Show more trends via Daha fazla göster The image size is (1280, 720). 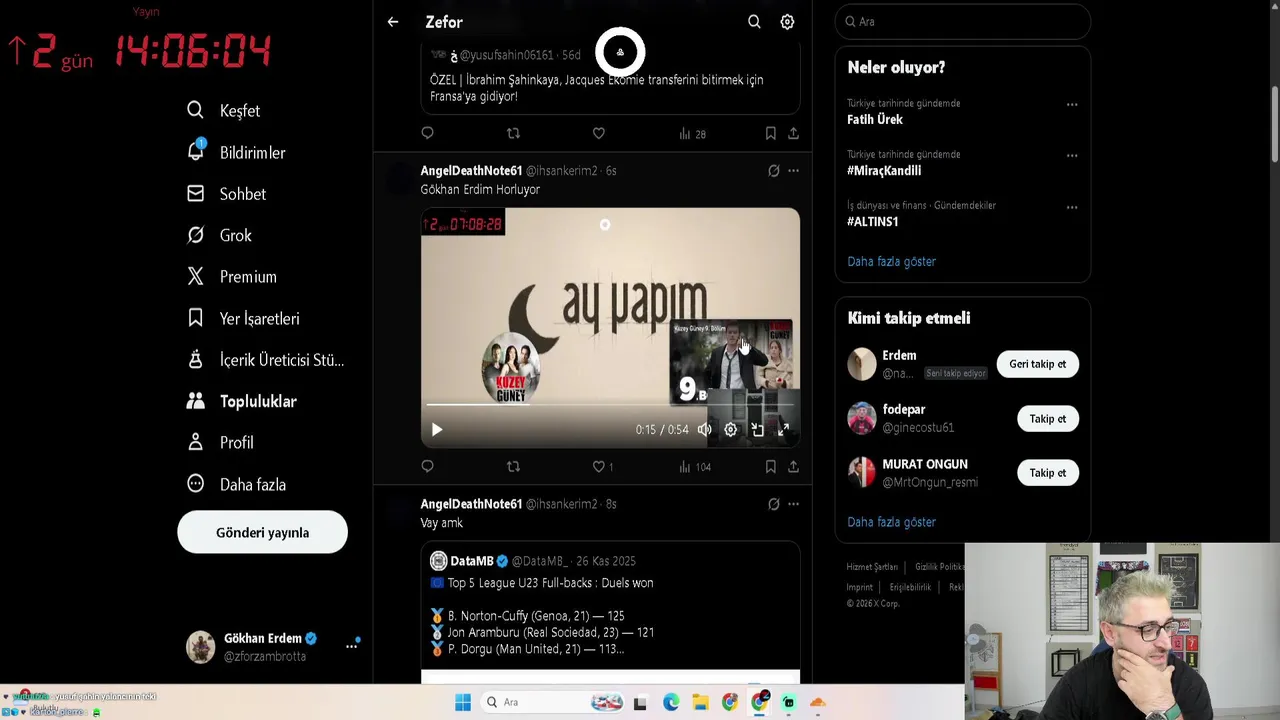coord(891,261)
